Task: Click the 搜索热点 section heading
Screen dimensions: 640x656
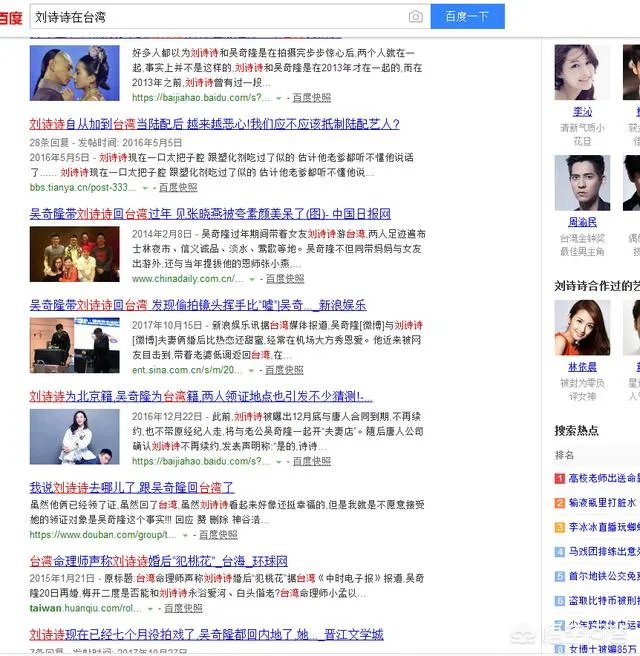Action: (576, 430)
